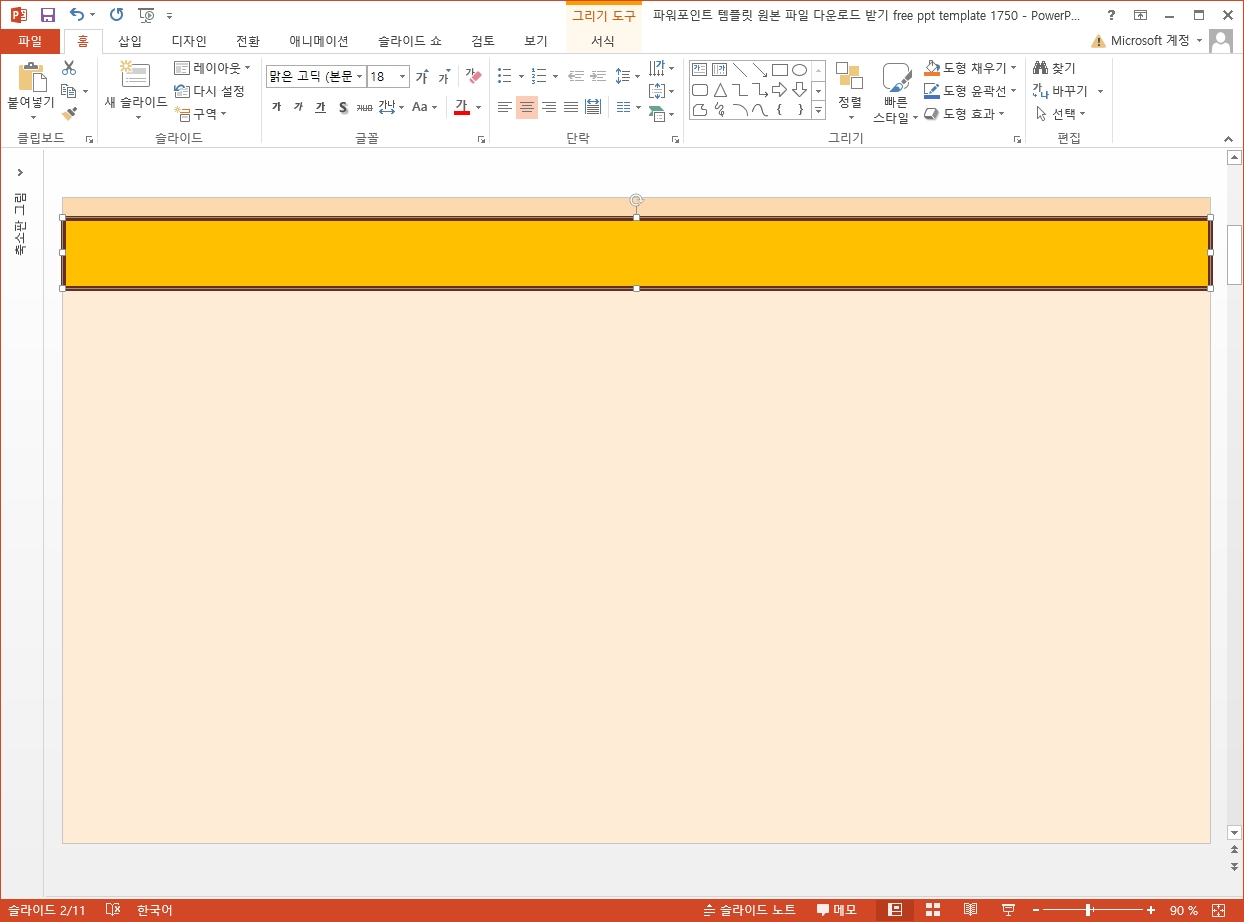The image size is (1244, 922).
Task: Align text to the left
Action: [x=505, y=107]
